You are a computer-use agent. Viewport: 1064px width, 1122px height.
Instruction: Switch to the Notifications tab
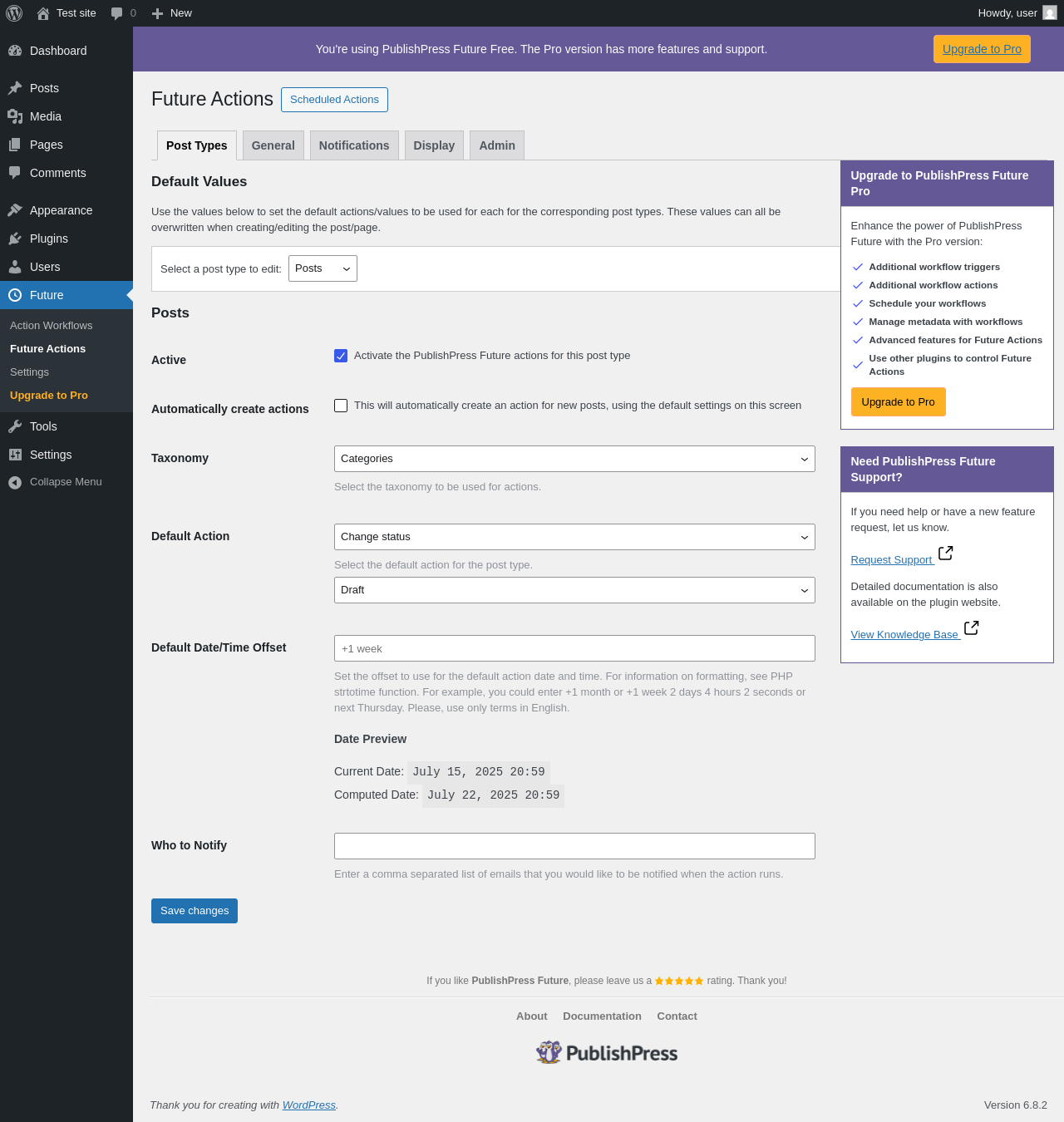[354, 145]
